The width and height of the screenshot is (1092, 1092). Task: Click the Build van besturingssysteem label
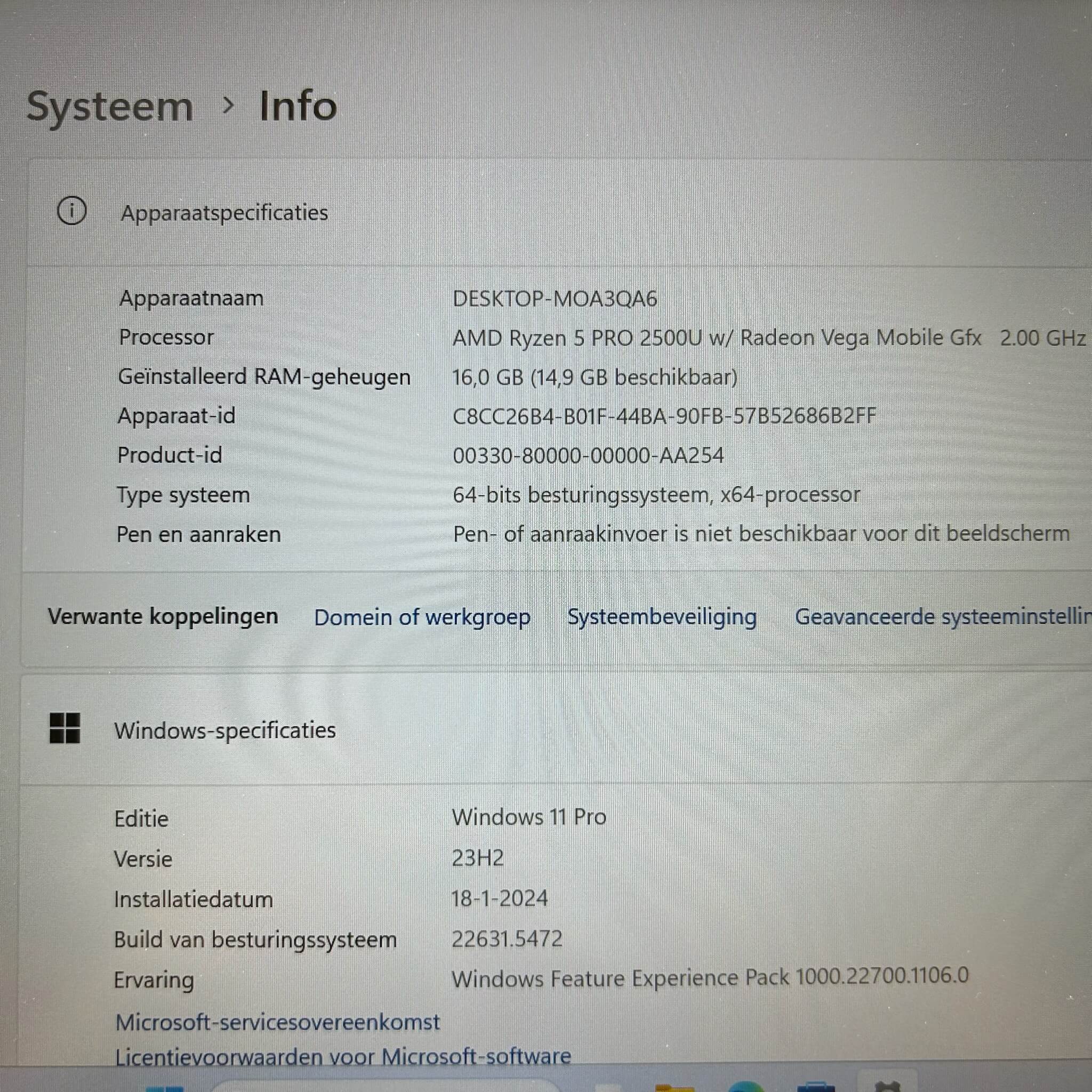pos(255,940)
